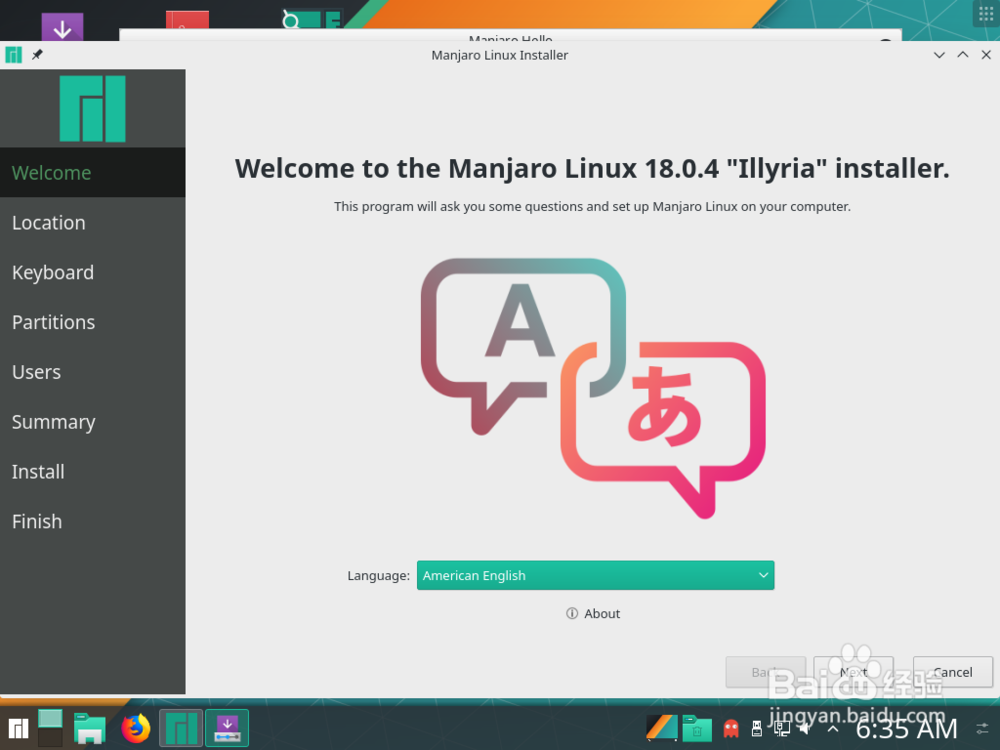Click the info icon beside About
The image size is (1000, 750).
click(x=572, y=613)
